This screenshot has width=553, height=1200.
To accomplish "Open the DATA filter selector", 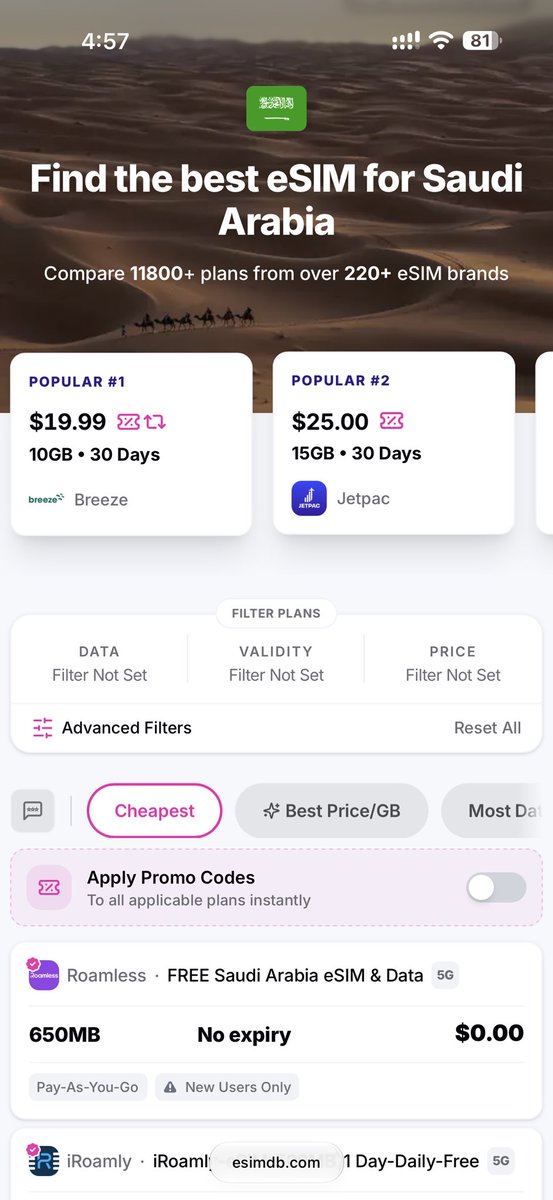I will click(99, 663).
